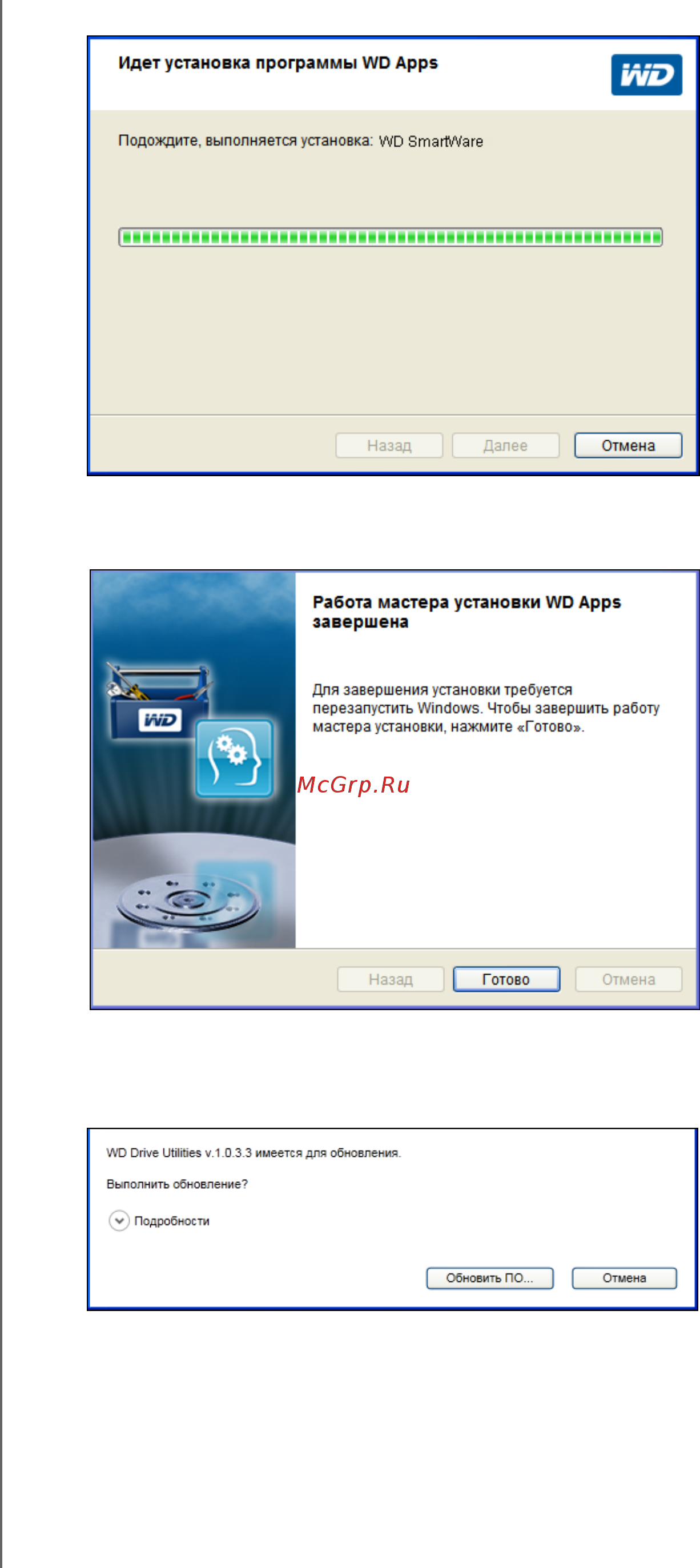Click the installation progress bar

point(390,238)
